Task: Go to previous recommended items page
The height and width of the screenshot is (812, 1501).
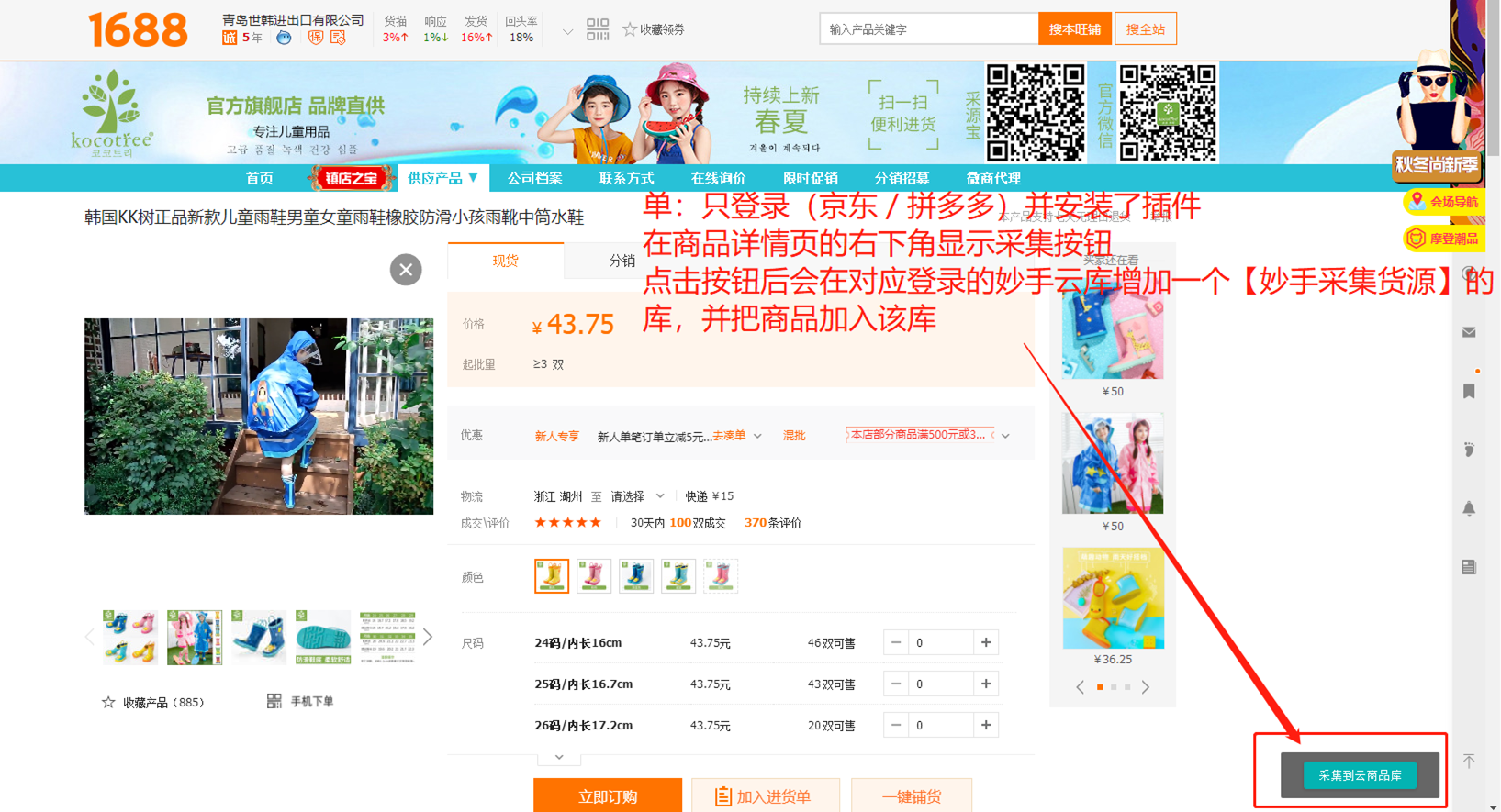Action: pyautogui.click(x=1080, y=687)
